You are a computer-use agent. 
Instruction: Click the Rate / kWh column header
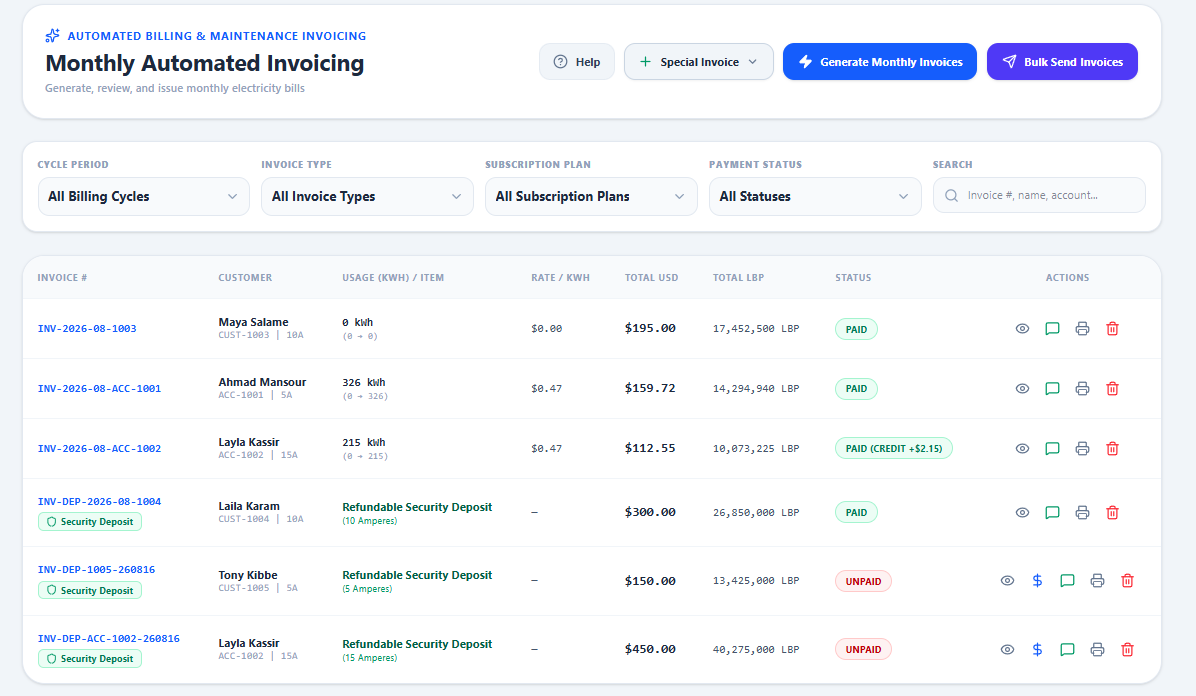[561, 278]
